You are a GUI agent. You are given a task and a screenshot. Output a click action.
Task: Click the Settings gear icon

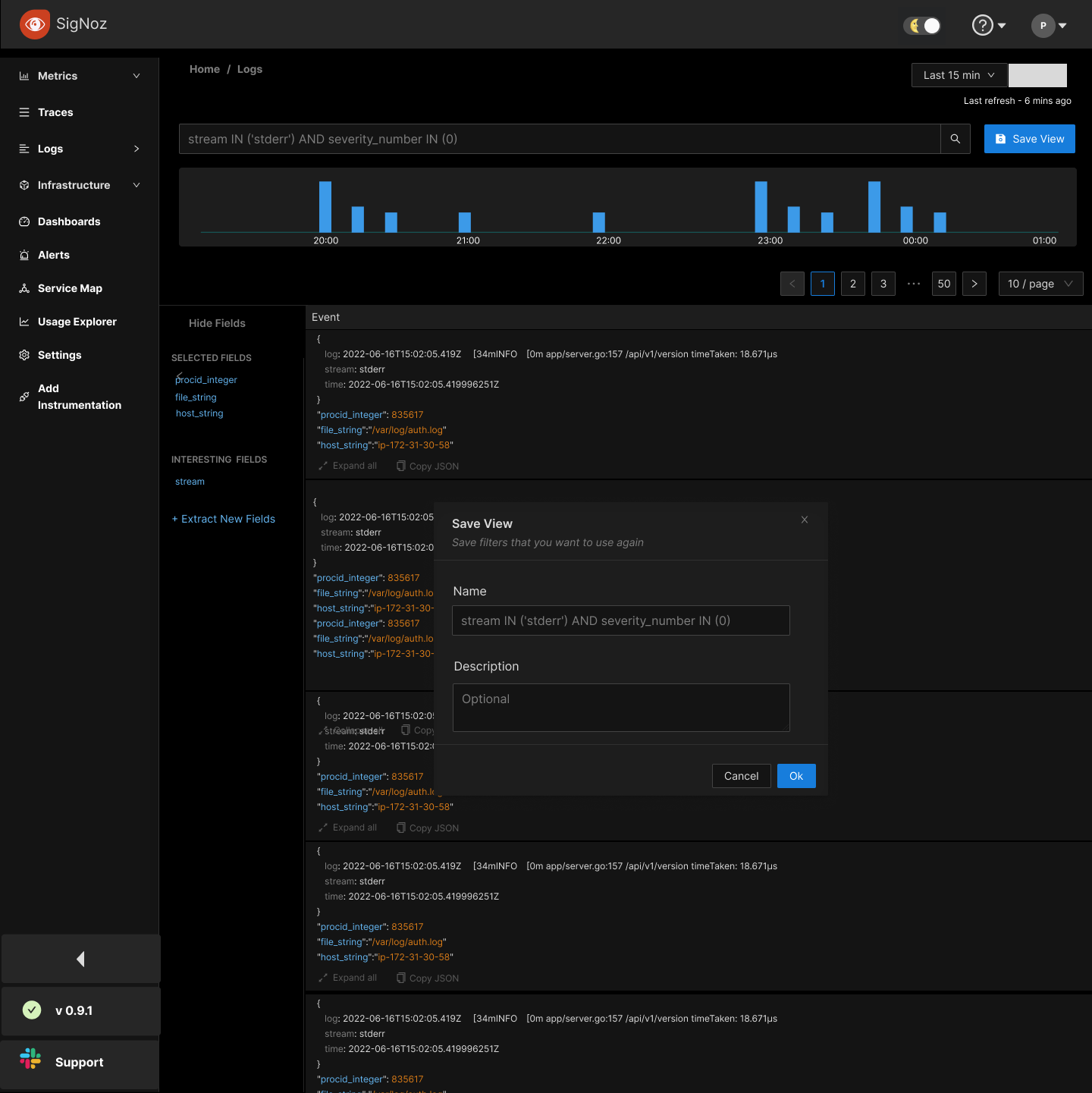[24, 355]
